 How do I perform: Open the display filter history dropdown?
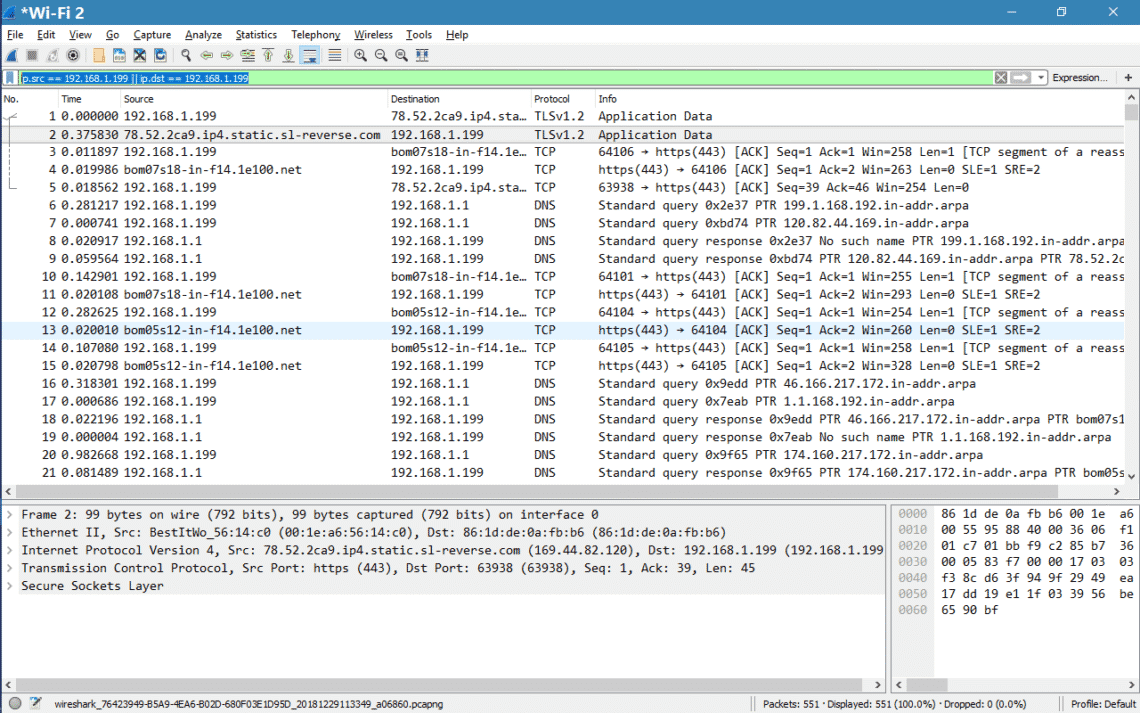[1040, 78]
